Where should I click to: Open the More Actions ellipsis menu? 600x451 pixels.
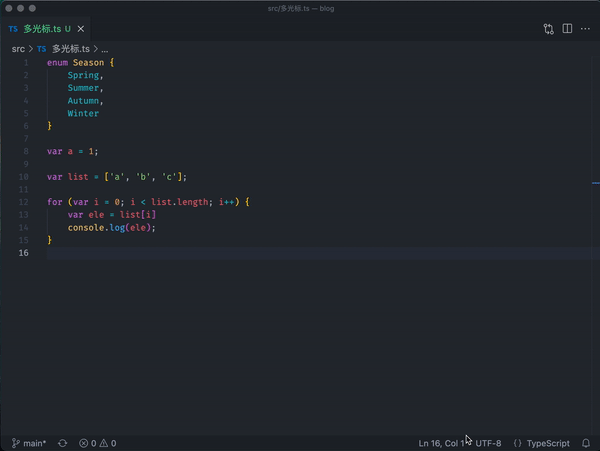pos(585,29)
